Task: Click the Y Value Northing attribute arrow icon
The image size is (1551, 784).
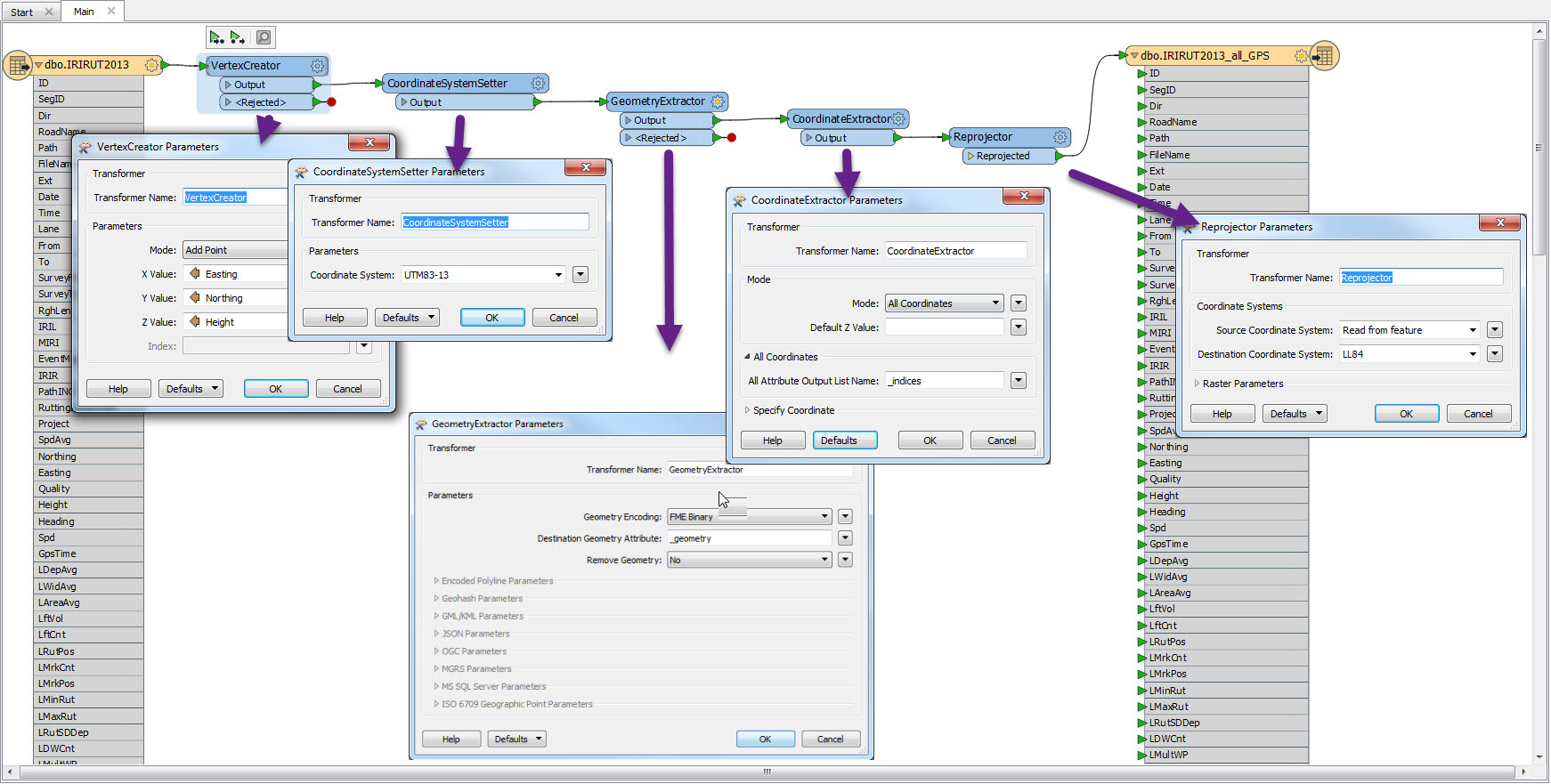Action: [194, 298]
